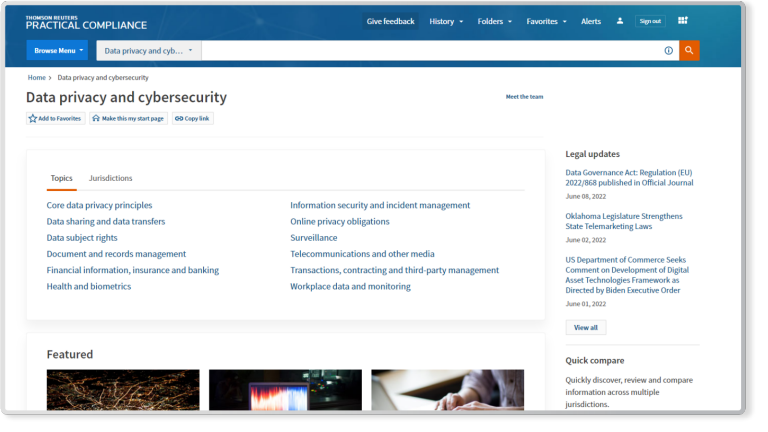This screenshot has height=432, width=768.
Task: Click the orange search magnifier button
Action: [x=689, y=50]
